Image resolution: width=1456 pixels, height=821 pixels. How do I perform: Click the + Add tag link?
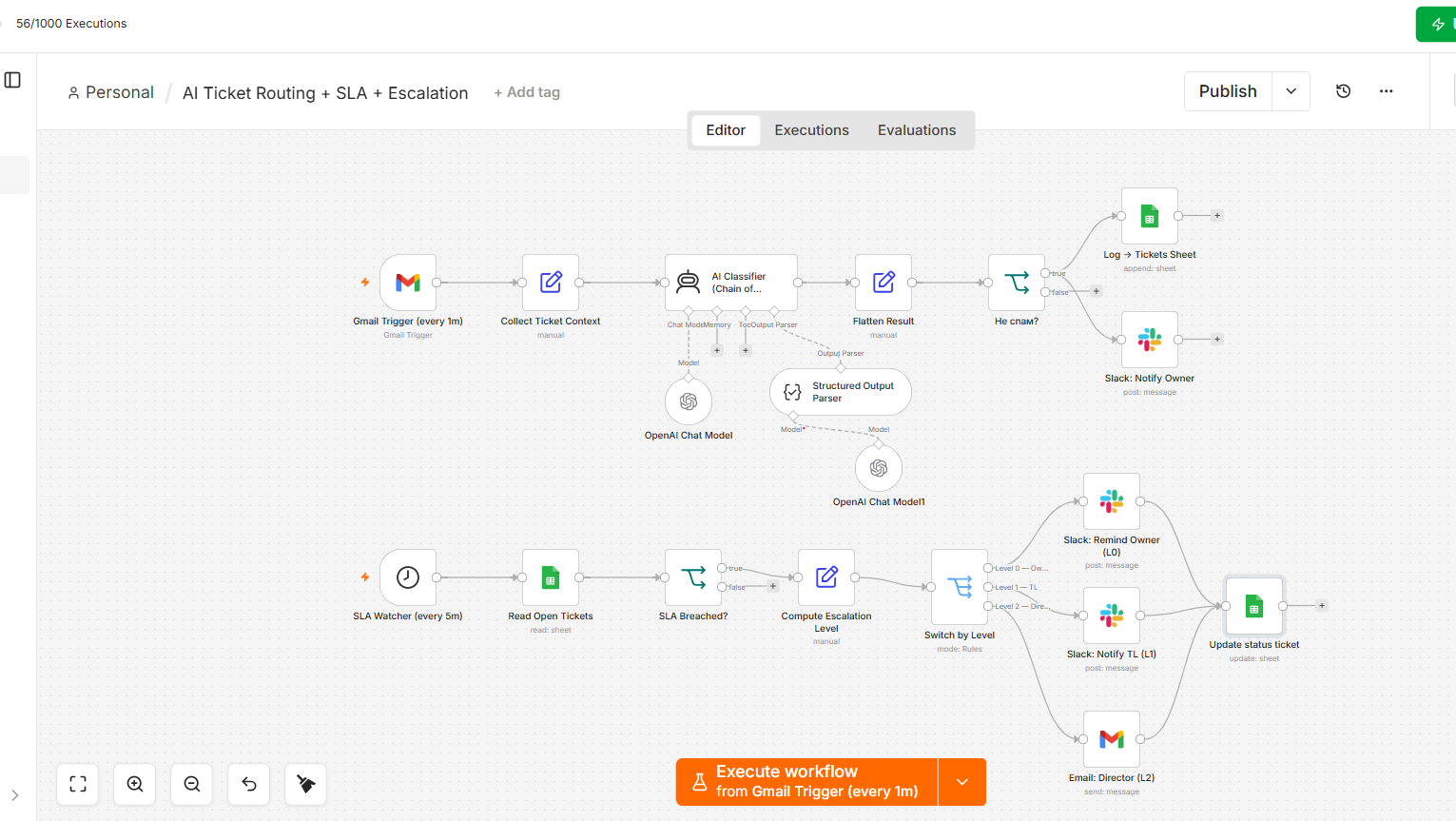[x=527, y=92]
